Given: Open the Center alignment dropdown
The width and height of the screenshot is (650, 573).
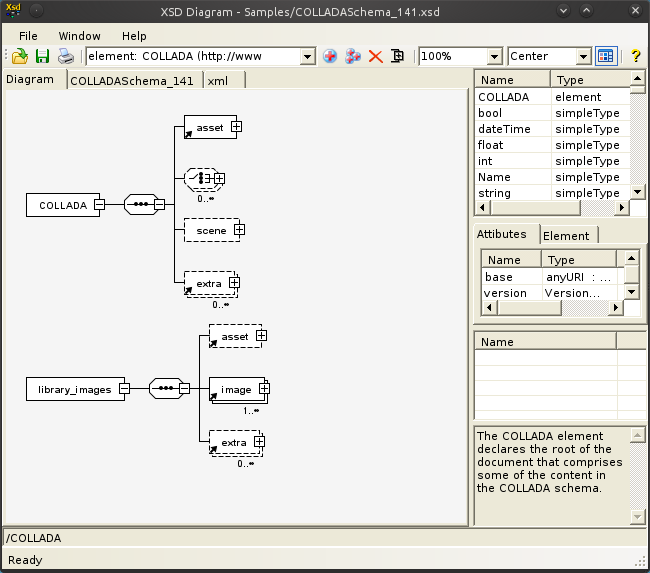Looking at the screenshot, I should (584, 56).
